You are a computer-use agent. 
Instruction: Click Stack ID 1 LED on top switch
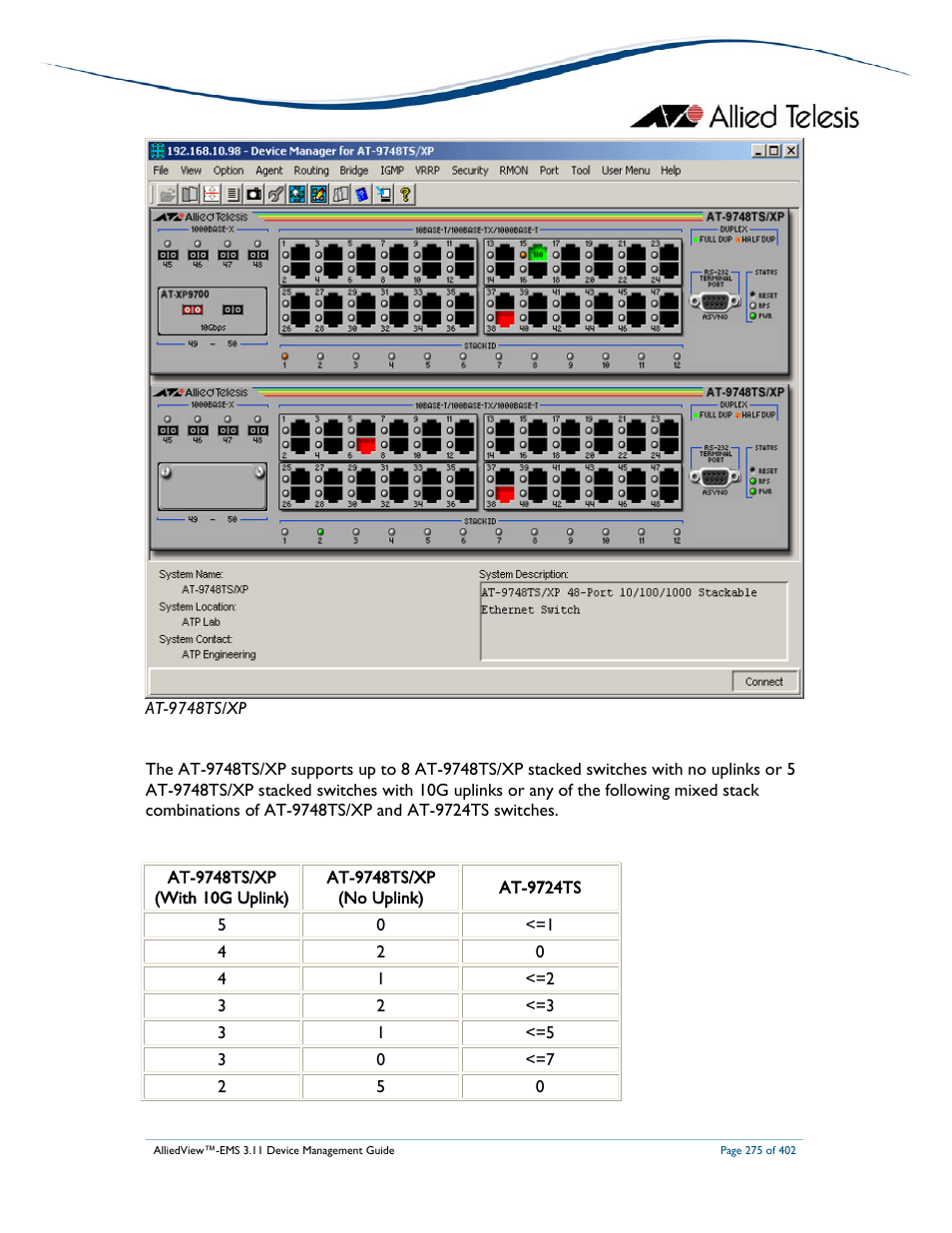[284, 356]
